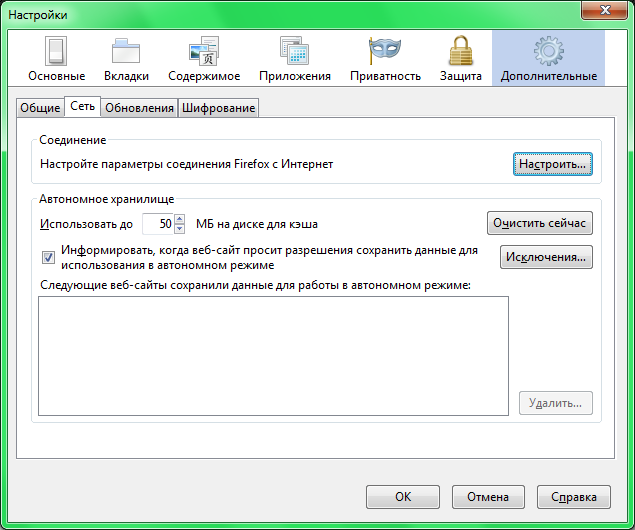Open the Защита padlock panel
The height and width of the screenshot is (530, 635).
[460, 59]
